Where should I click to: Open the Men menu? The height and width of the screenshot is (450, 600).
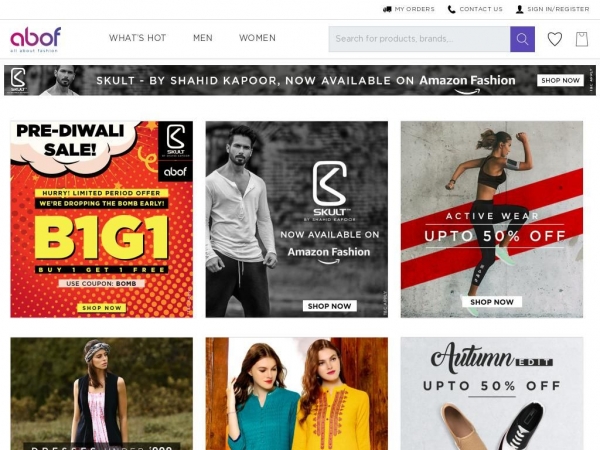(203, 38)
